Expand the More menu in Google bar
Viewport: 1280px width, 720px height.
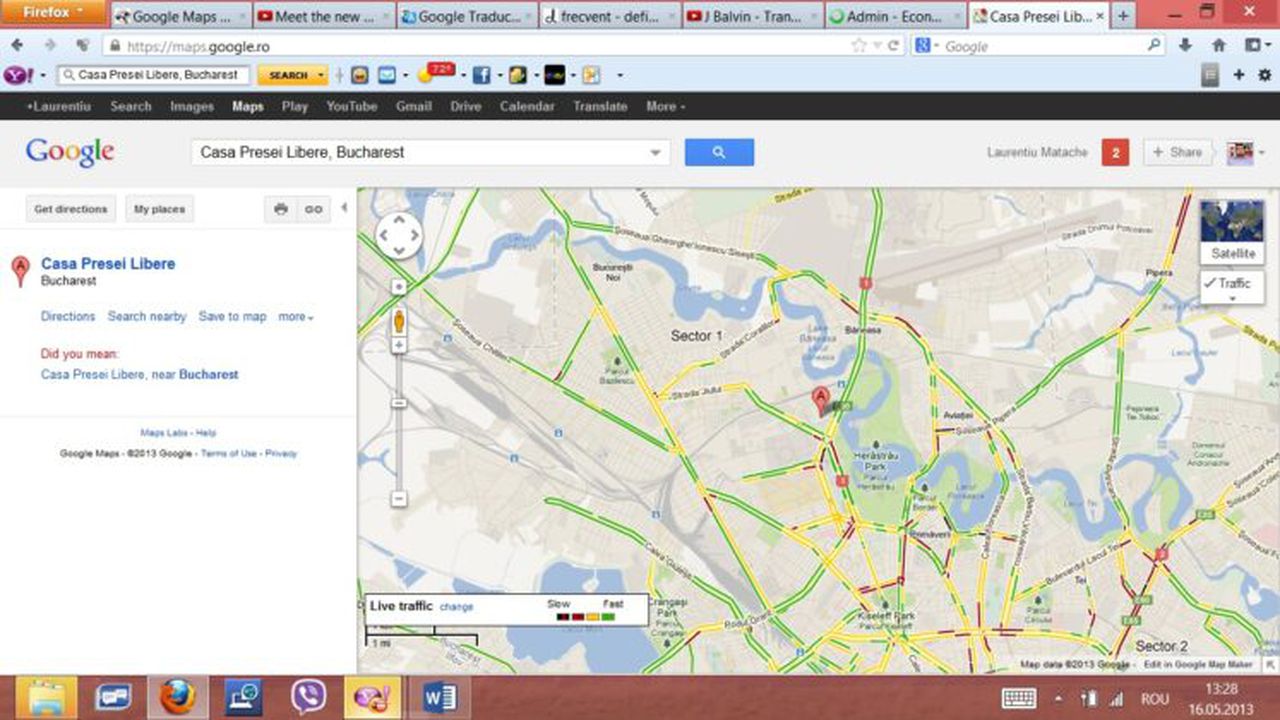coord(665,106)
